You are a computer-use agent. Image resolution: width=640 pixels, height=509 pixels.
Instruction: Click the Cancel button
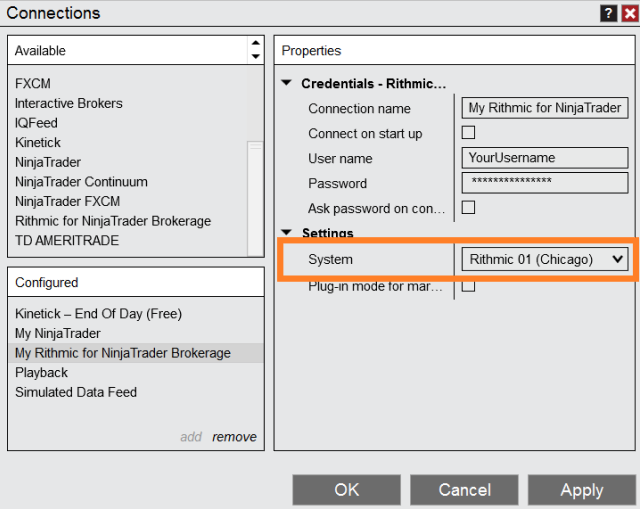(464, 490)
